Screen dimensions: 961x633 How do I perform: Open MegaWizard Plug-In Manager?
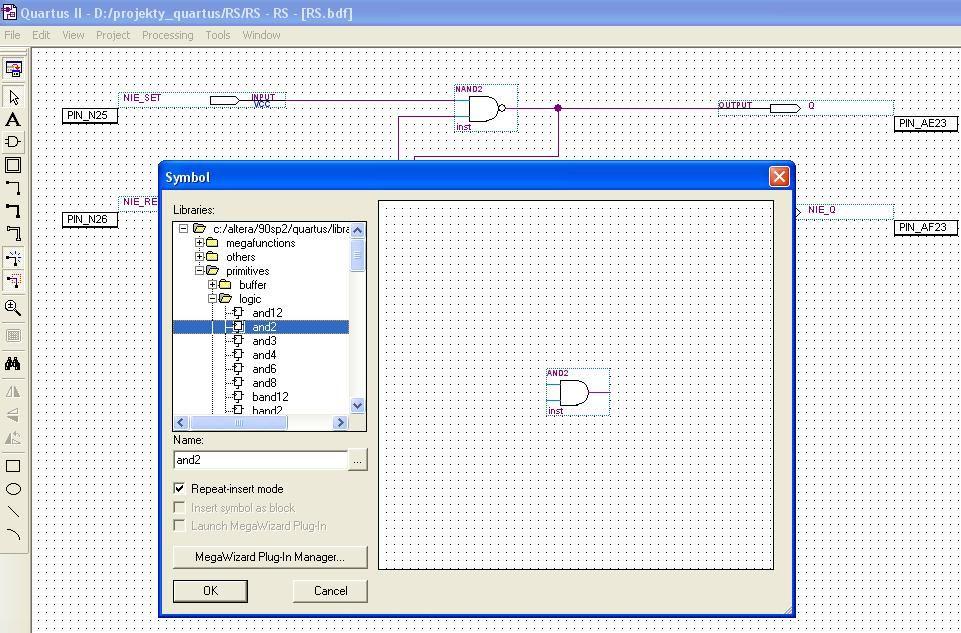(x=270, y=557)
